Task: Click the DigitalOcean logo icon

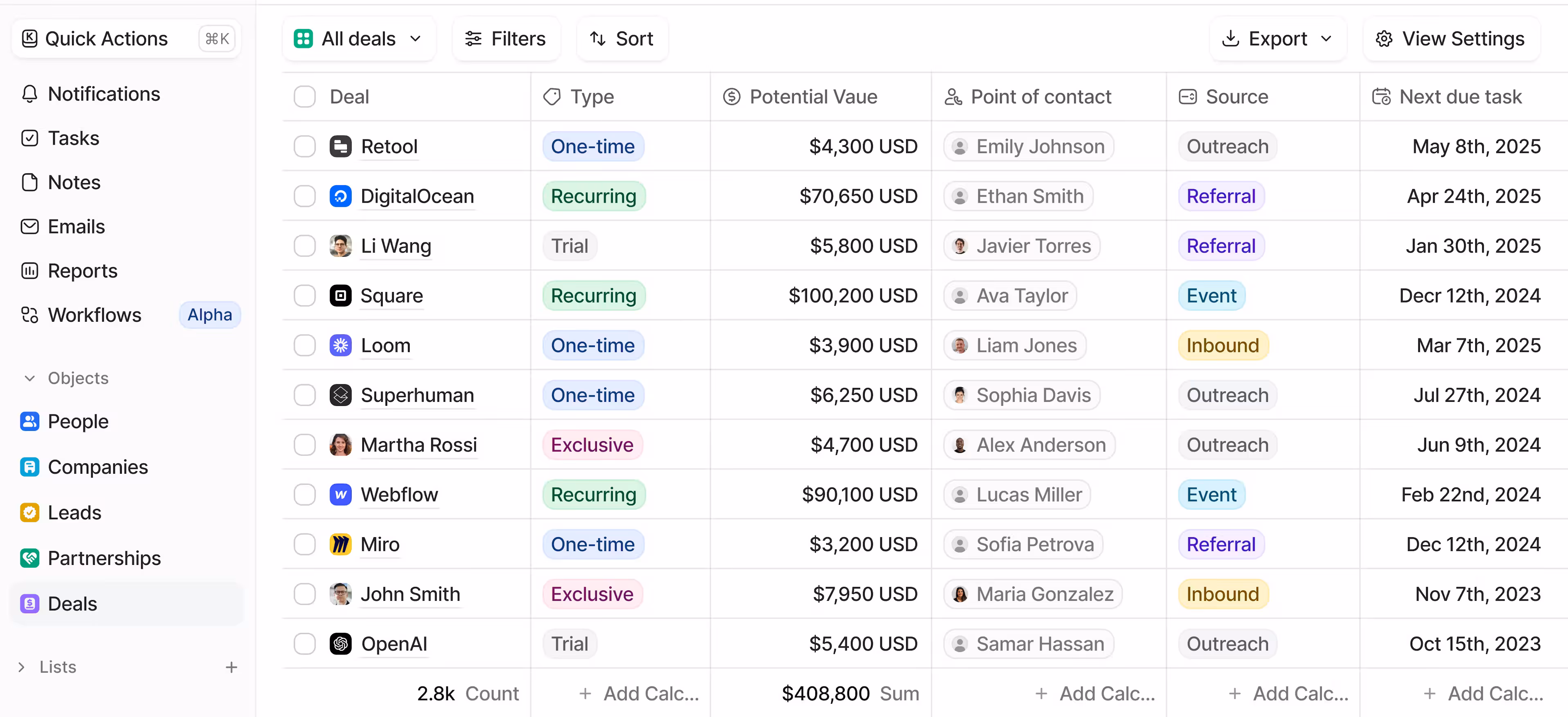Action: (x=340, y=196)
